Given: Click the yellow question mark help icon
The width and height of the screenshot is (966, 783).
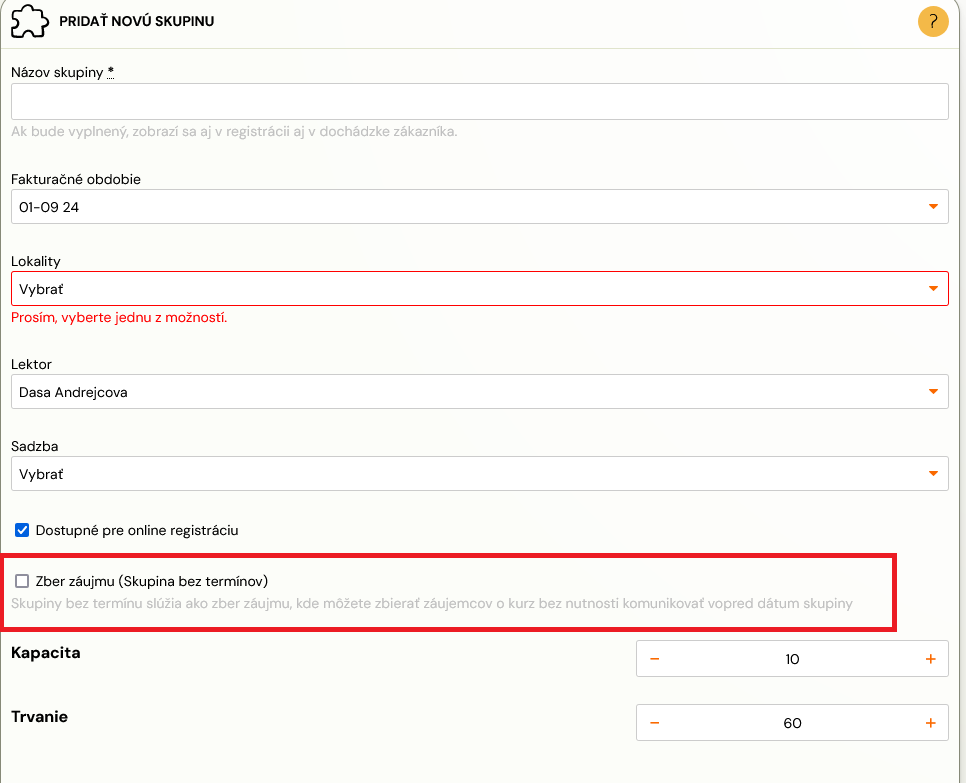Looking at the screenshot, I should click(933, 22).
